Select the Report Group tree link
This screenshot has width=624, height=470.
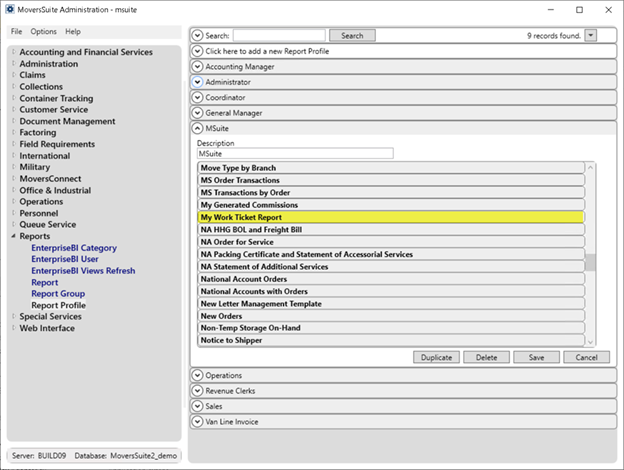(x=58, y=294)
